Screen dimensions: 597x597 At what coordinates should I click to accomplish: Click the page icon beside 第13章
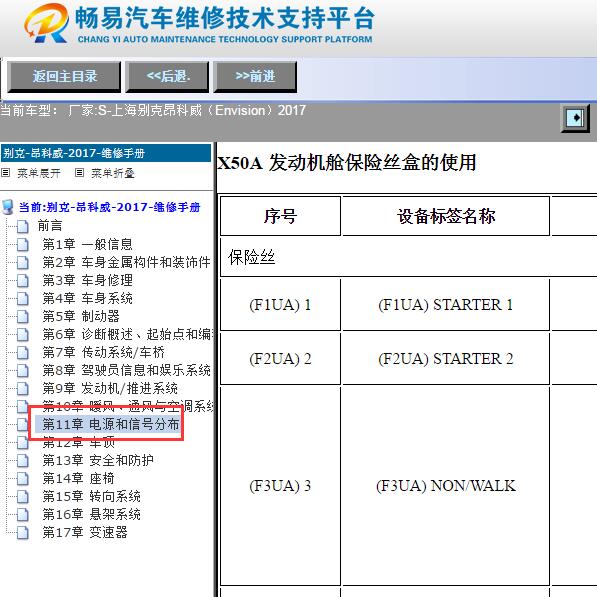click(x=23, y=461)
